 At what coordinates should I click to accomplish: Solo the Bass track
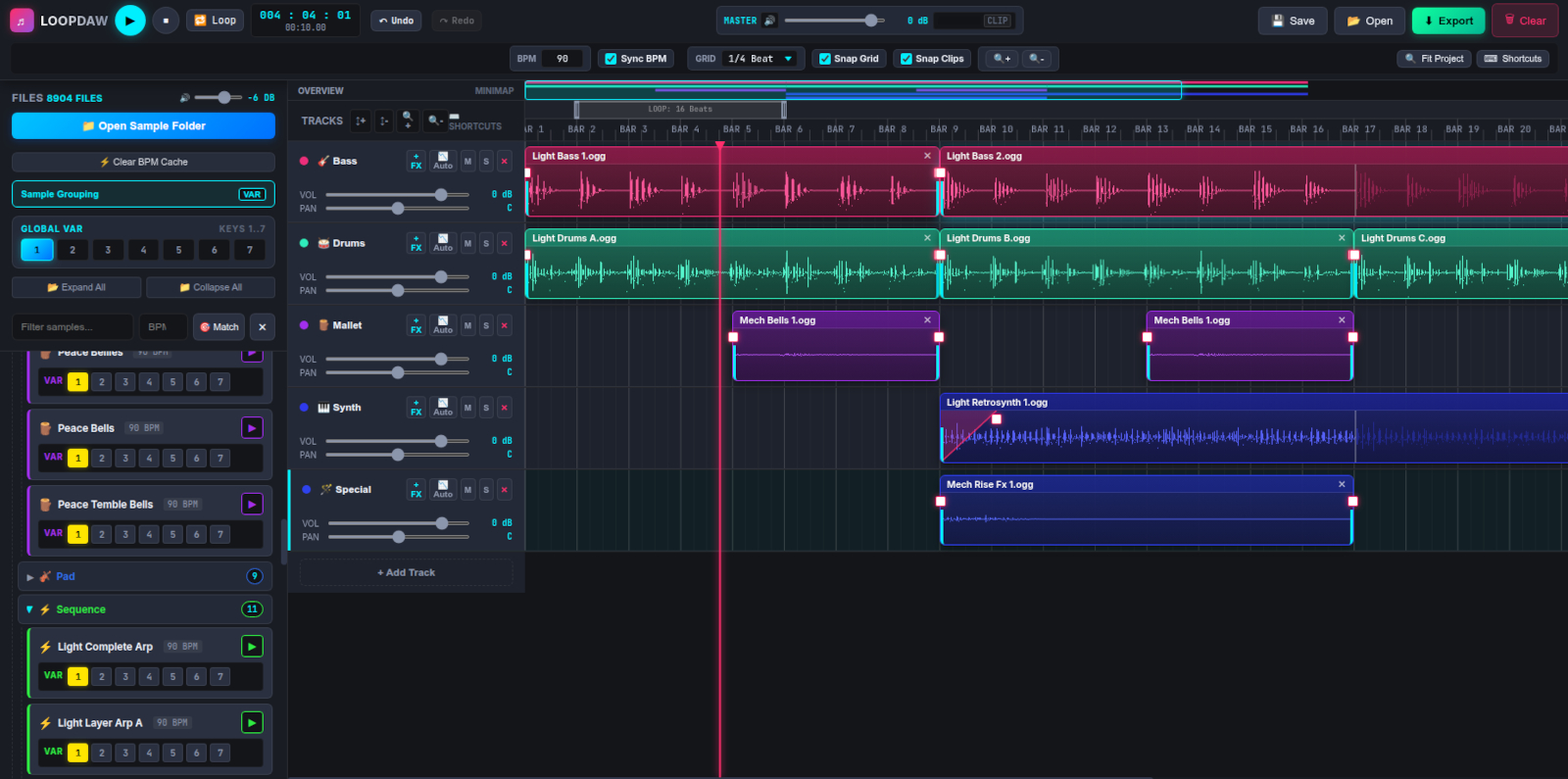point(486,162)
